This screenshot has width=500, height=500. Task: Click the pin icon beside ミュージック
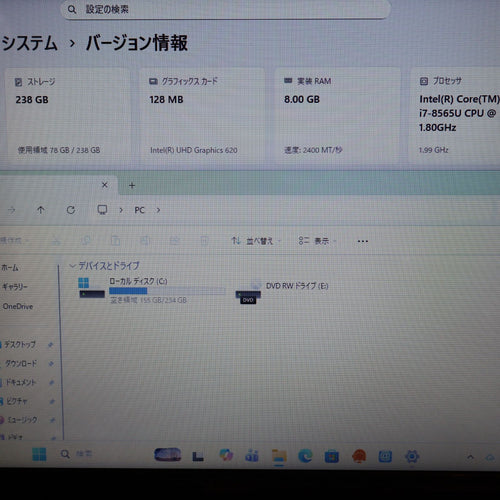[52, 420]
